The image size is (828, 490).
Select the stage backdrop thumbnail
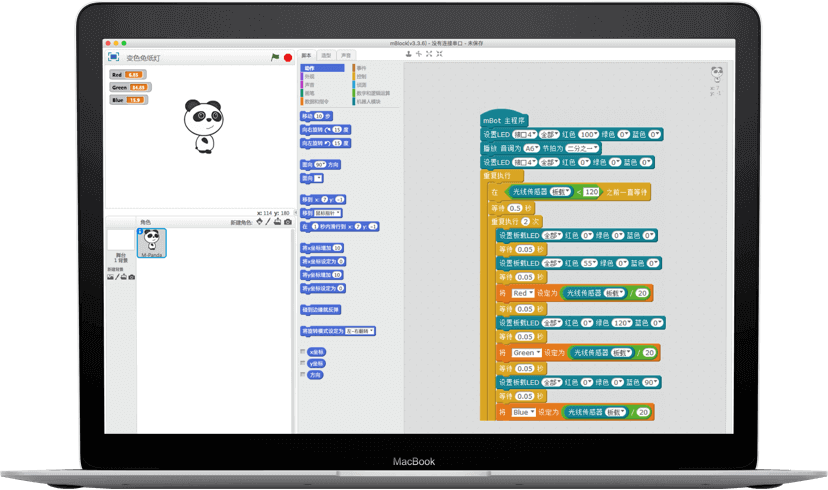(x=120, y=240)
